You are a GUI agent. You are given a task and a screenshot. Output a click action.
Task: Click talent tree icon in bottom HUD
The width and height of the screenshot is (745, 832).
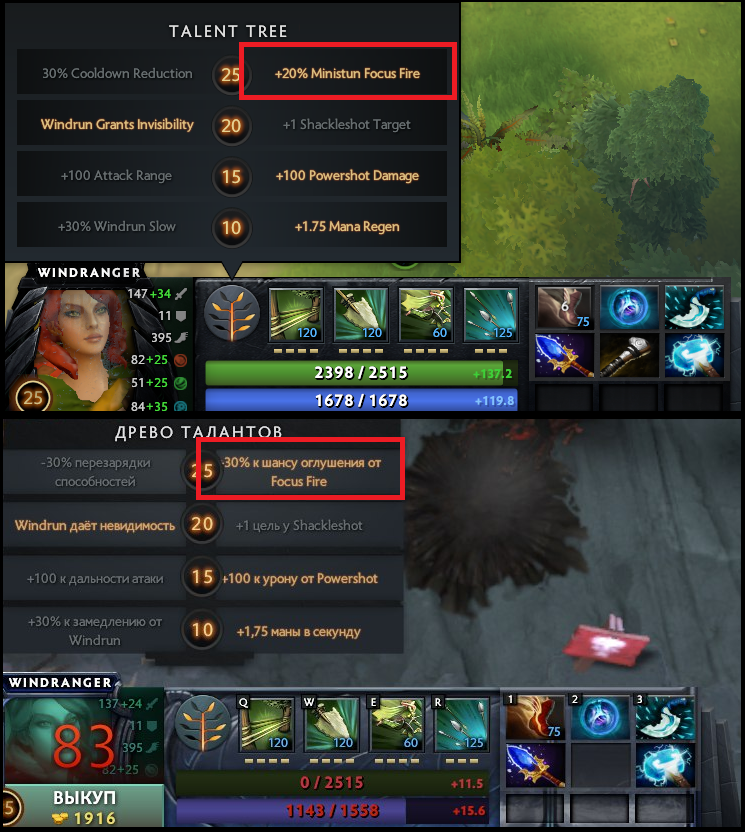tap(203, 723)
